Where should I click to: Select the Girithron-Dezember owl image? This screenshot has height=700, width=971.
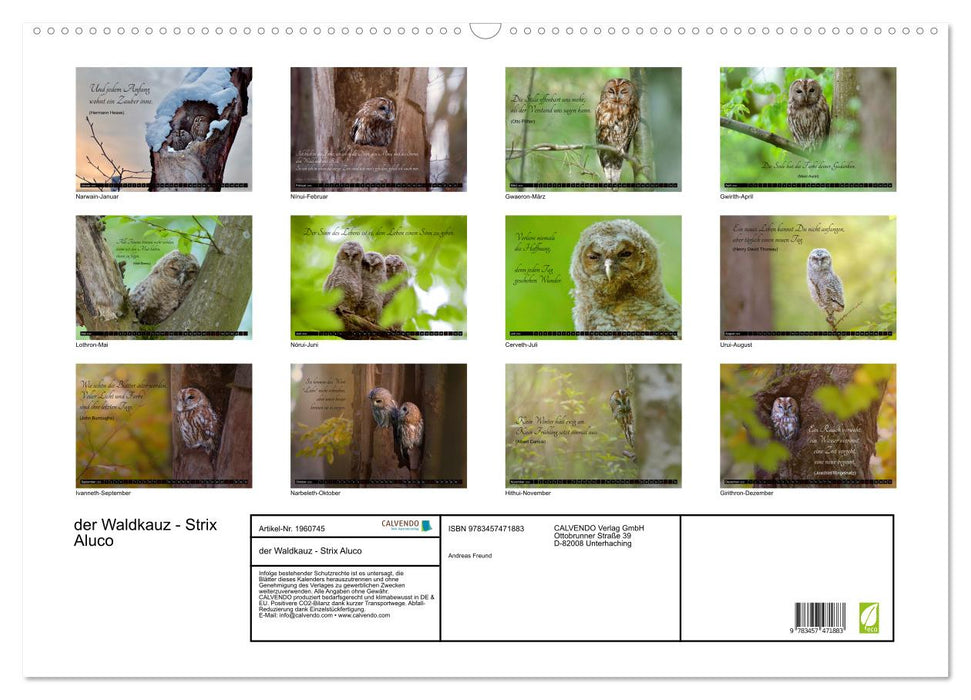pos(807,425)
